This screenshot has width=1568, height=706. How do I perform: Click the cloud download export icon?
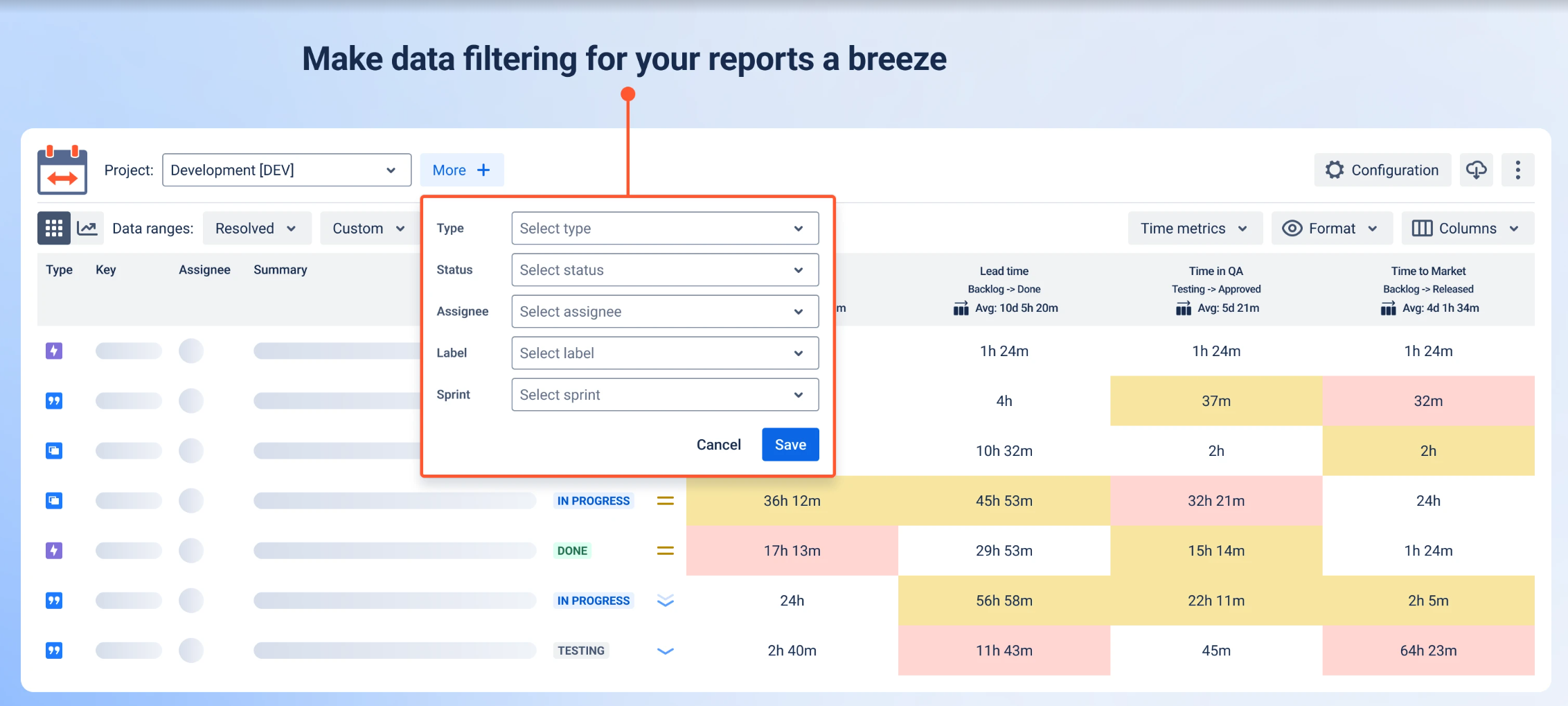[x=1476, y=170]
